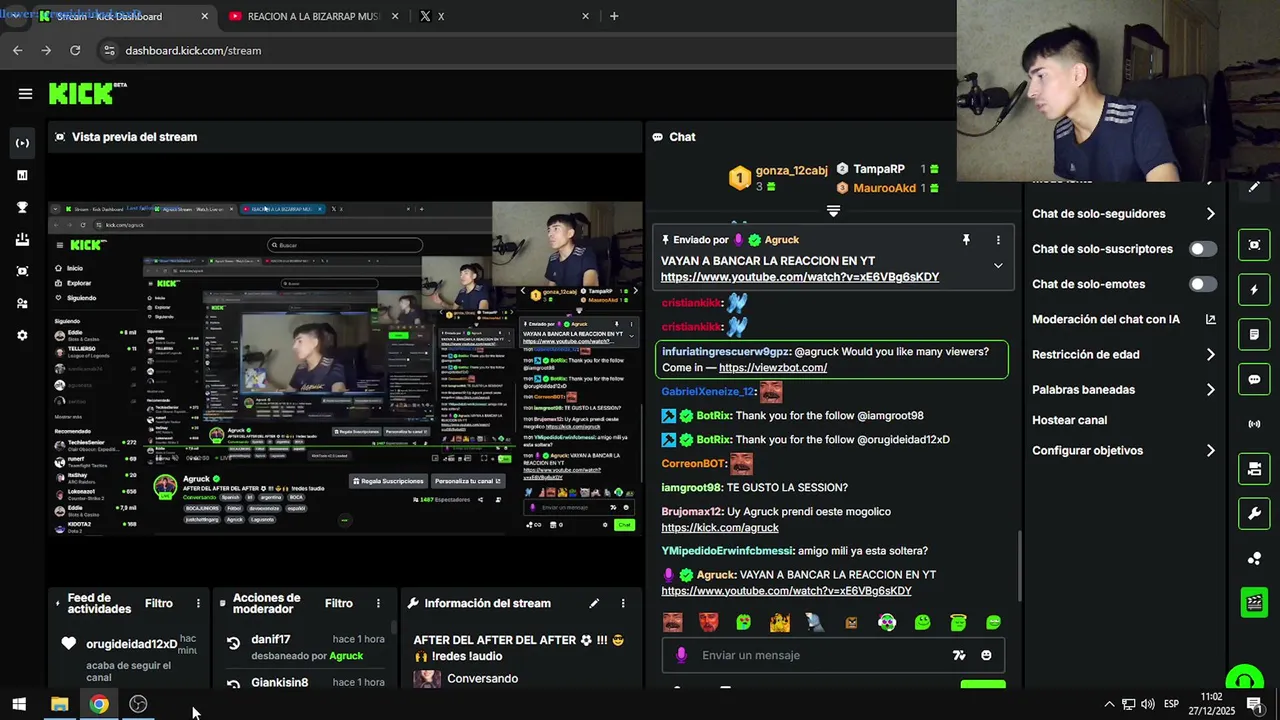
Task: Open Acciones de moderador Filtro
Action: (x=339, y=603)
